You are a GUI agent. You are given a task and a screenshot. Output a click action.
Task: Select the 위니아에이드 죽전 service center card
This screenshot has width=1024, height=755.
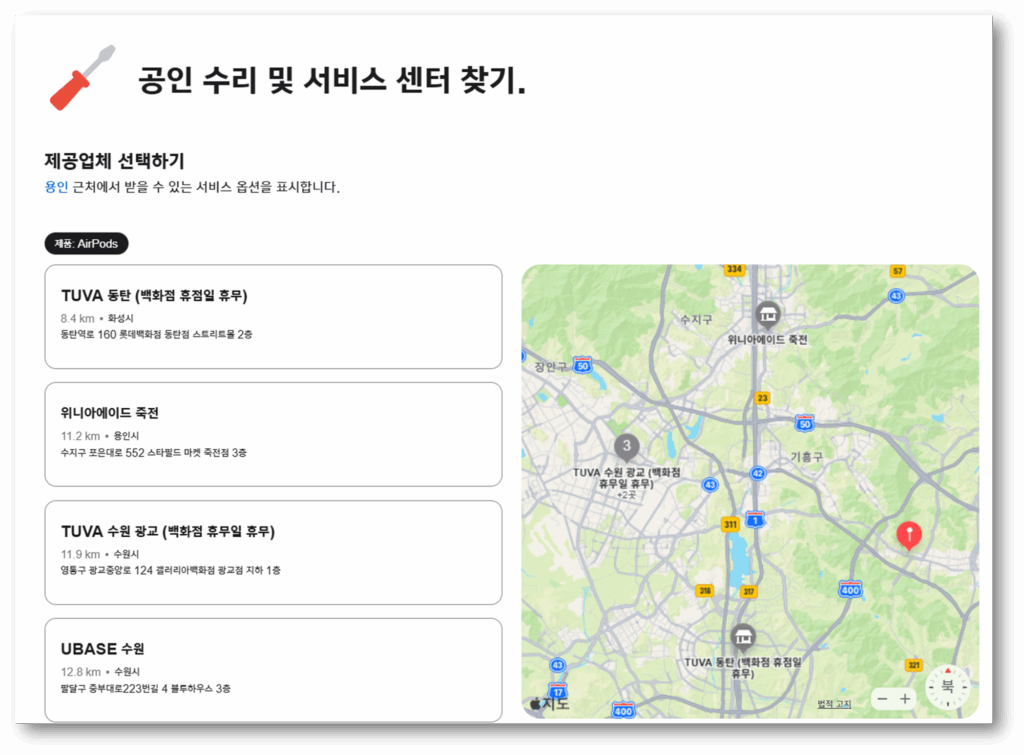tap(273, 434)
